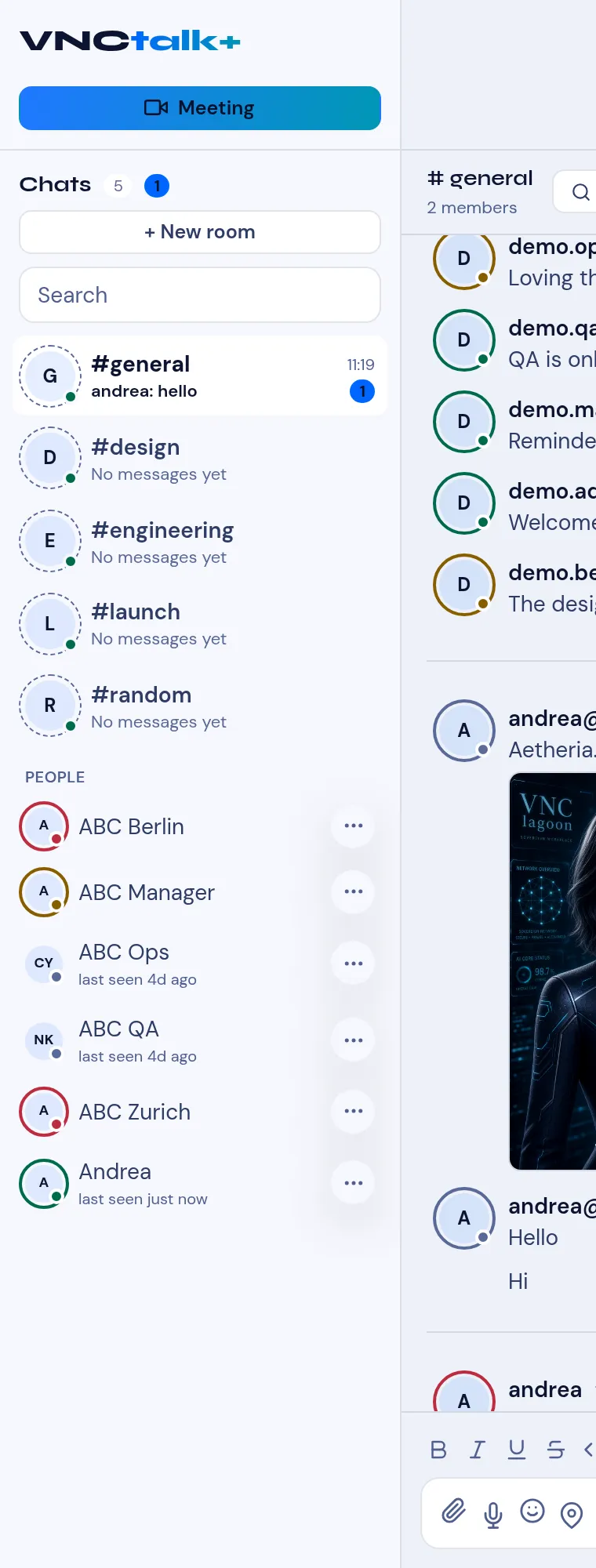Click the NK avatar of ABC QA
This screenshot has height=1568, width=596.
click(x=44, y=1040)
